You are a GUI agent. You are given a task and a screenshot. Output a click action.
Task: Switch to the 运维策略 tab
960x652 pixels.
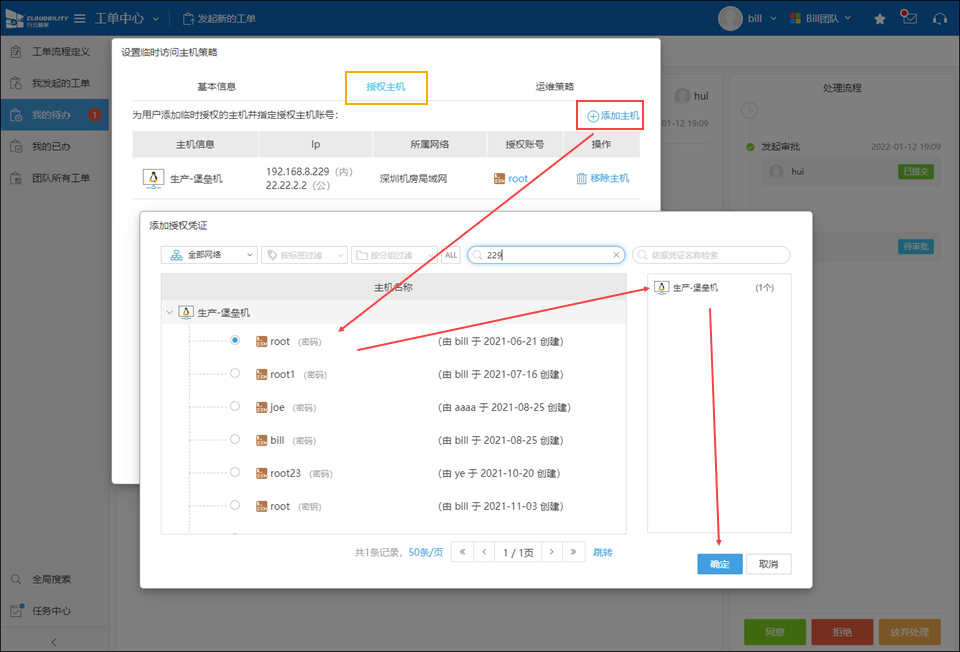(x=555, y=87)
